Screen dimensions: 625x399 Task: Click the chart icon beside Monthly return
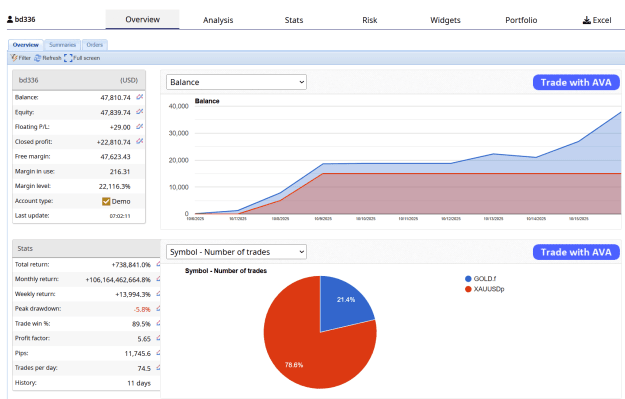pyautogui.click(x=158, y=279)
